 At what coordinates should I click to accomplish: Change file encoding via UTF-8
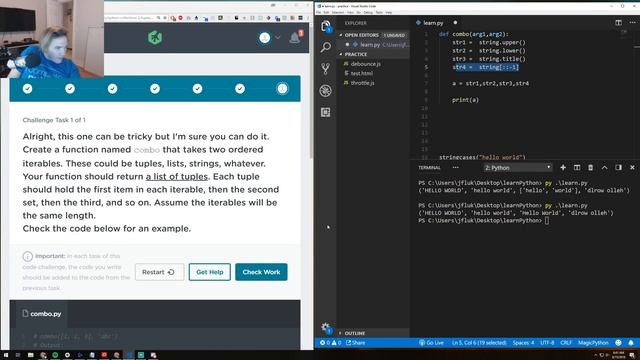pyautogui.click(x=547, y=342)
